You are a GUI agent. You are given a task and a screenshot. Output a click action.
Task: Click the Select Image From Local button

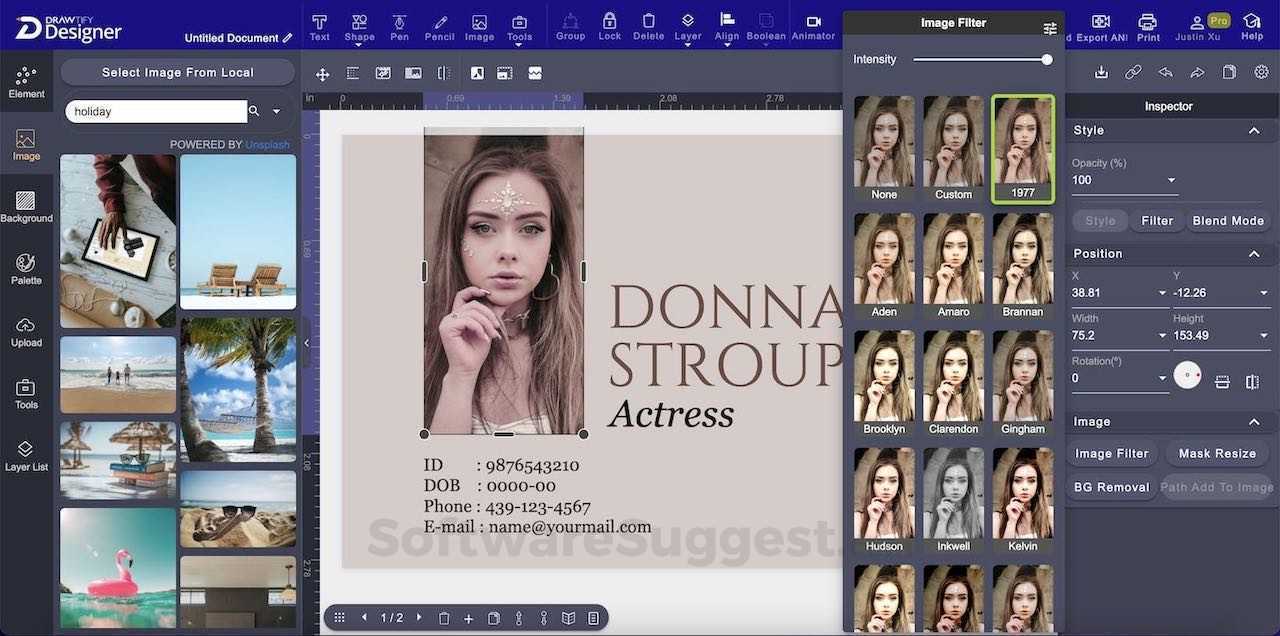click(x=177, y=72)
